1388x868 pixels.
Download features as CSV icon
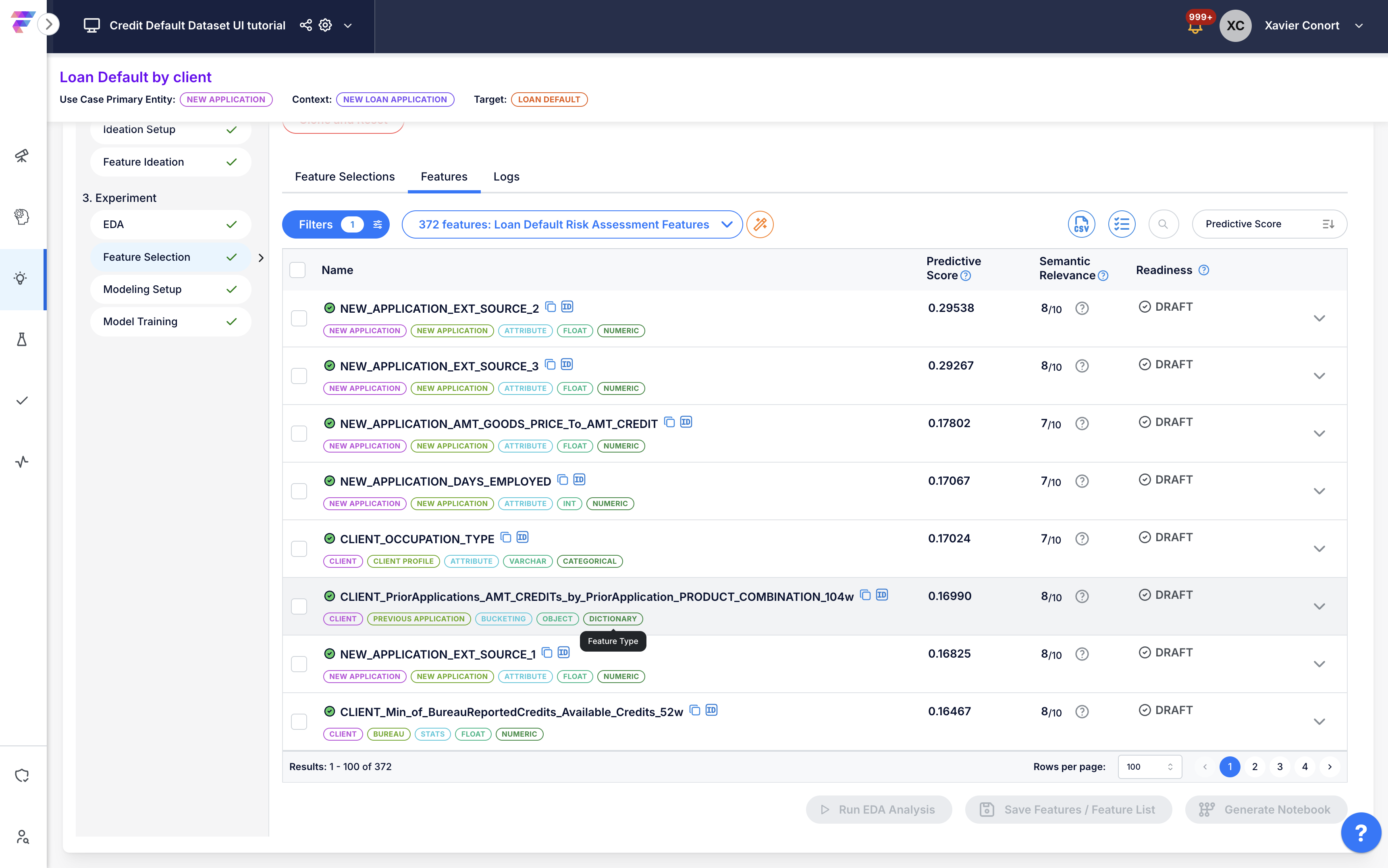pyautogui.click(x=1081, y=224)
